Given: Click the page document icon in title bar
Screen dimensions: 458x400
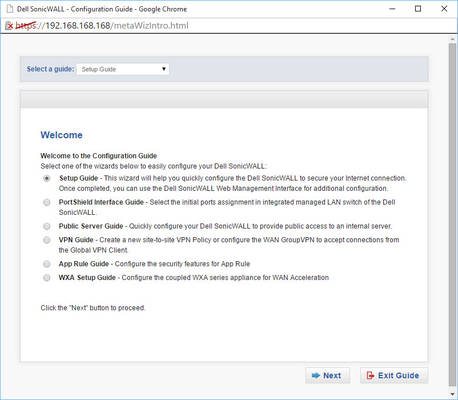Looking at the screenshot, I should 10,9.
